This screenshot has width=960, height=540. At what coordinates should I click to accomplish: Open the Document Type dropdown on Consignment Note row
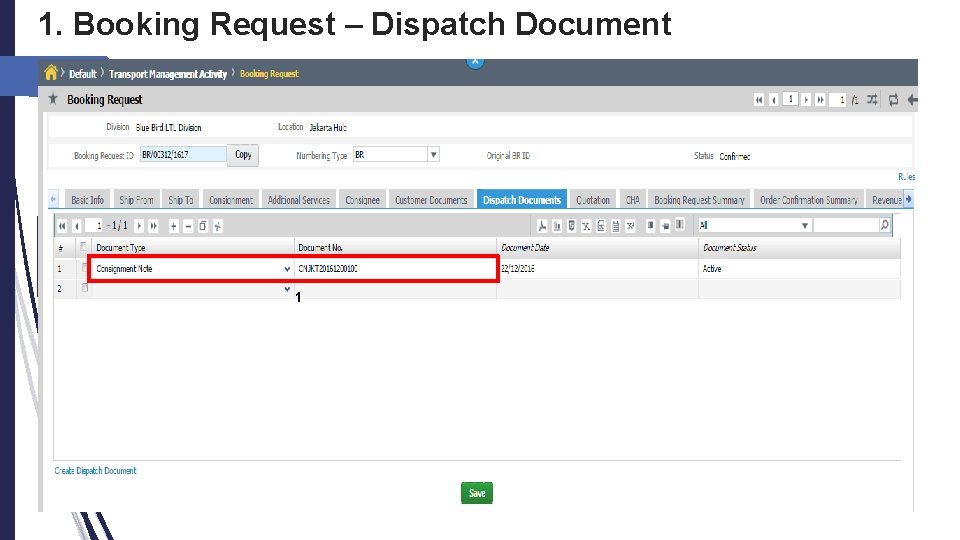coord(287,269)
